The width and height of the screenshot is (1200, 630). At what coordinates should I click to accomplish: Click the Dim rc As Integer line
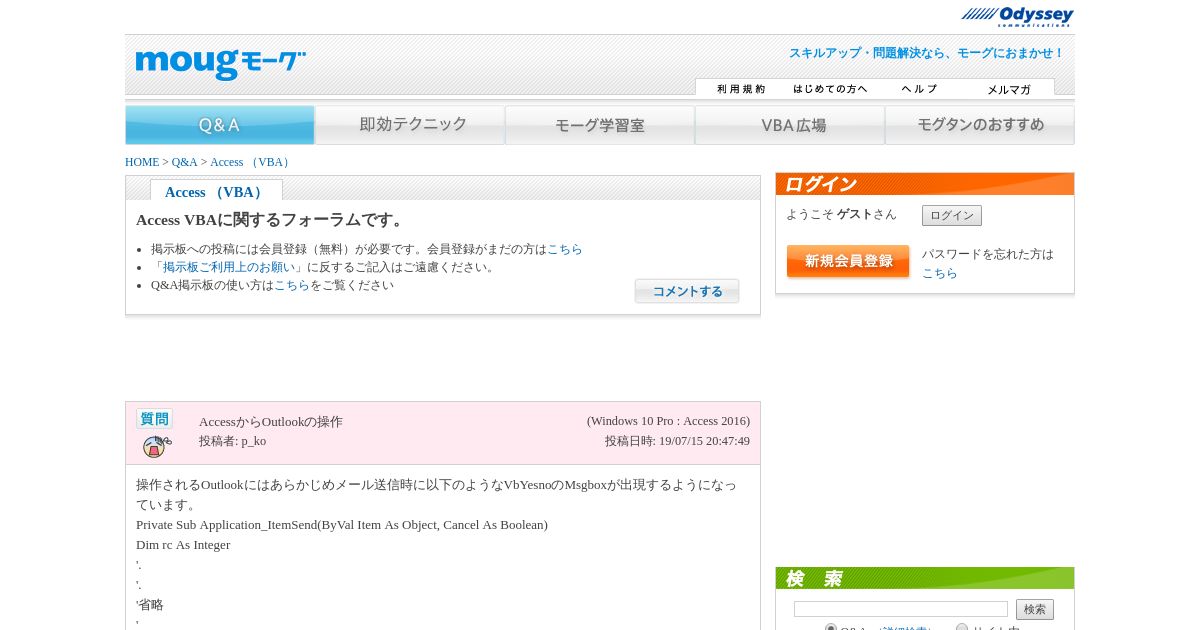pos(183,545)
